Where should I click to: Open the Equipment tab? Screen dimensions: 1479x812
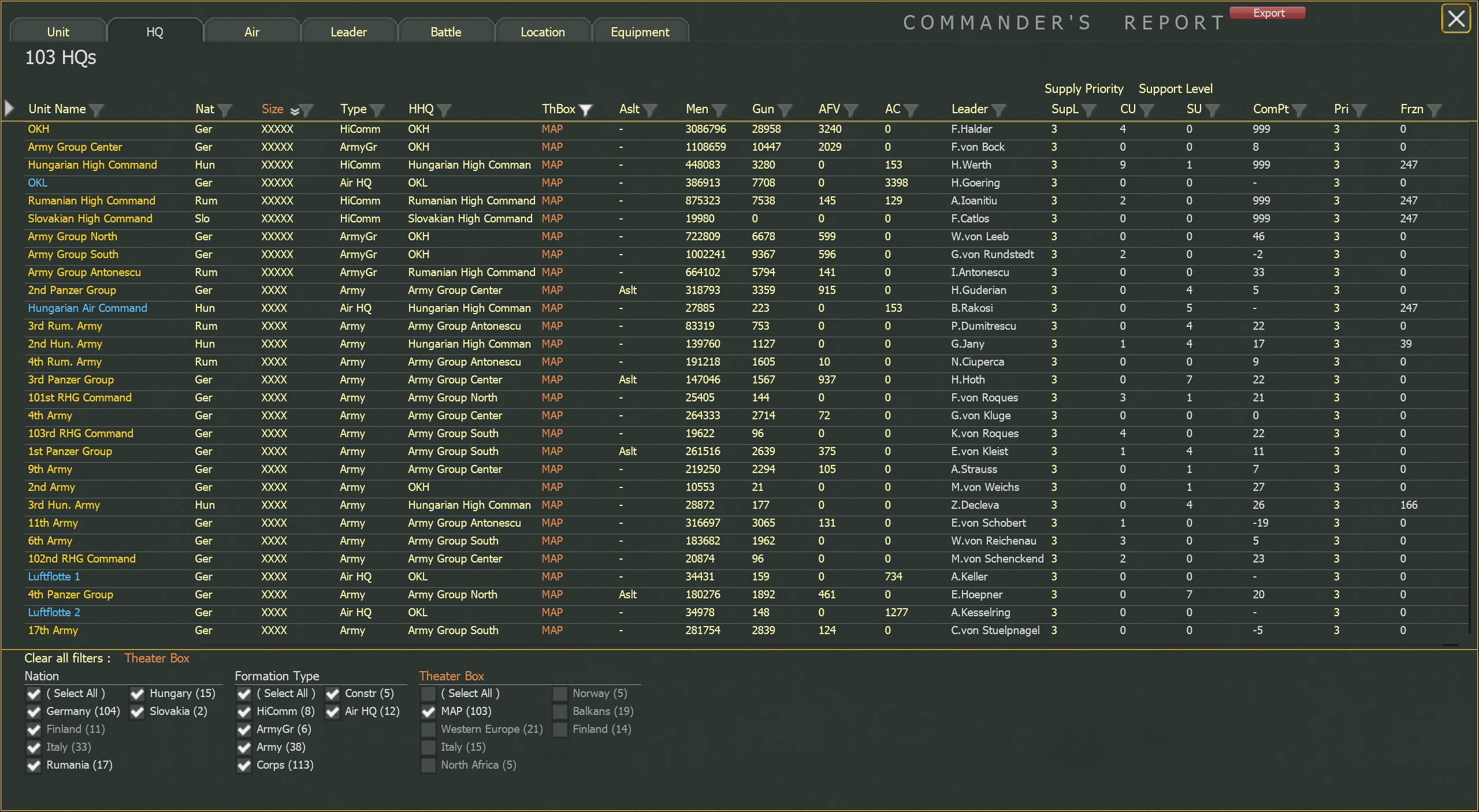click(640, 31)
